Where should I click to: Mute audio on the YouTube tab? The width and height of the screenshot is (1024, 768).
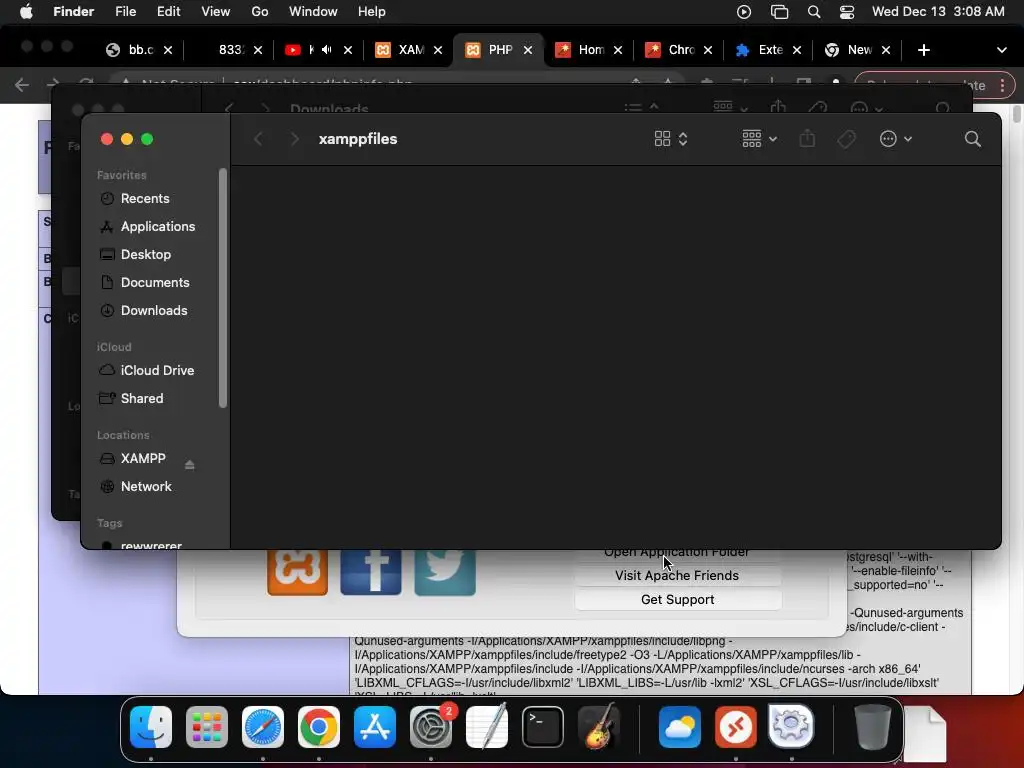tap(327, 50)
